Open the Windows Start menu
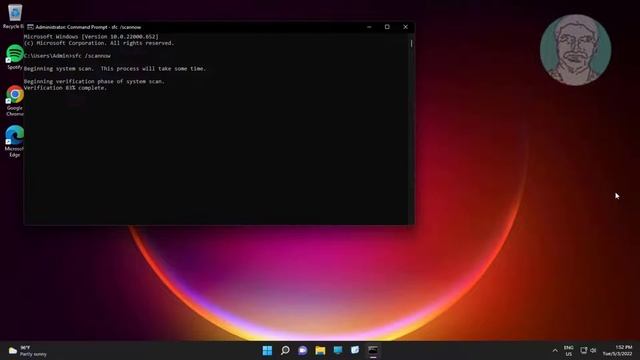640x360 pixels. (x=267, y=350)
